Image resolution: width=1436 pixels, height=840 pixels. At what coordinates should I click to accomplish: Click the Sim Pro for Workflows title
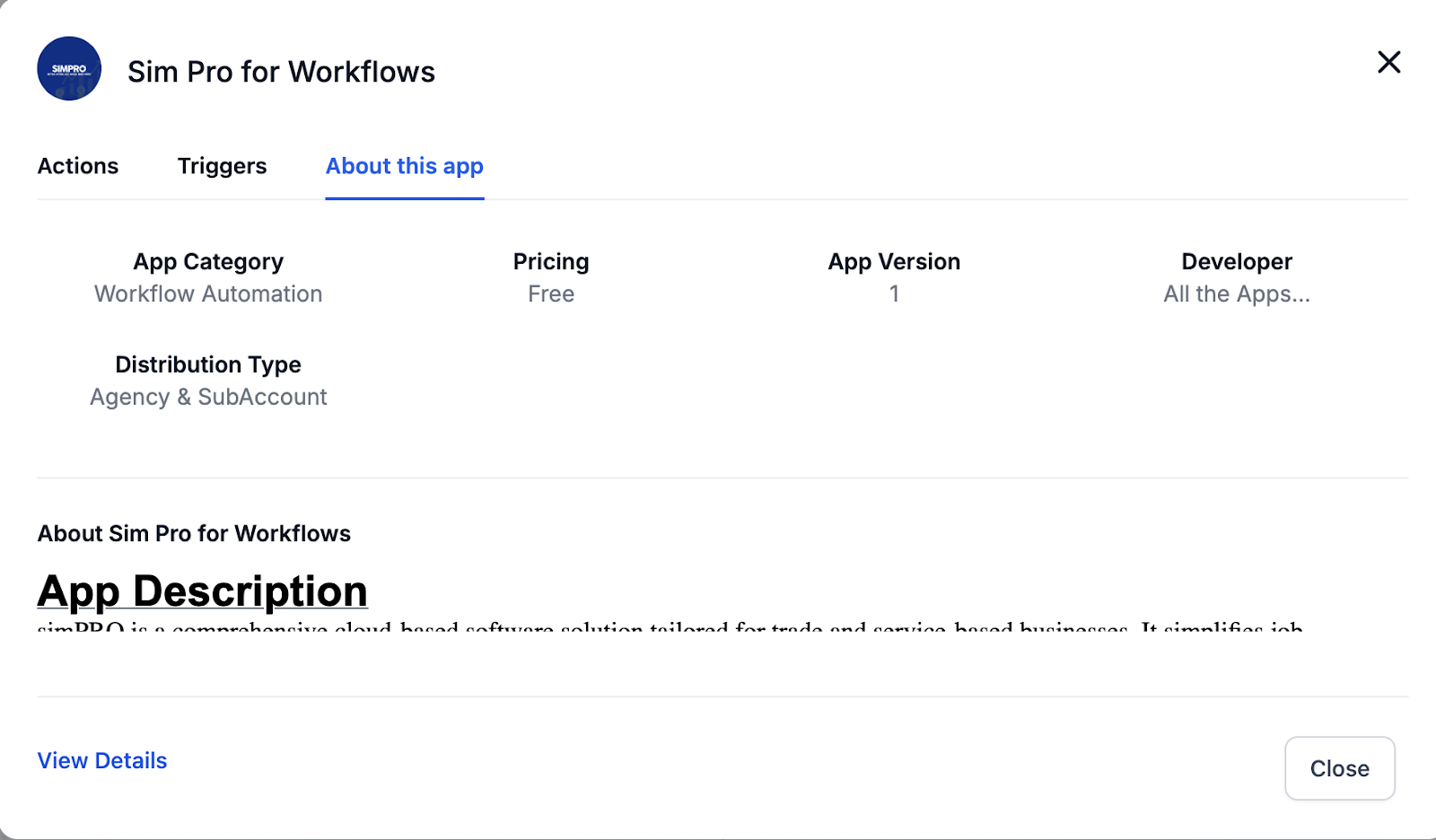pyautogui.click(x=281, y=72)
